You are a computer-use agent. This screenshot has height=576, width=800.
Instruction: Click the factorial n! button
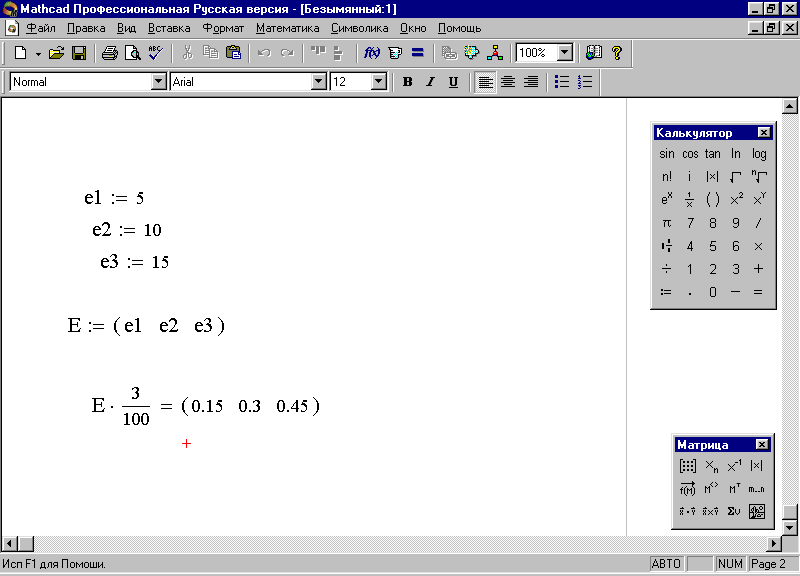click(666, 177)
